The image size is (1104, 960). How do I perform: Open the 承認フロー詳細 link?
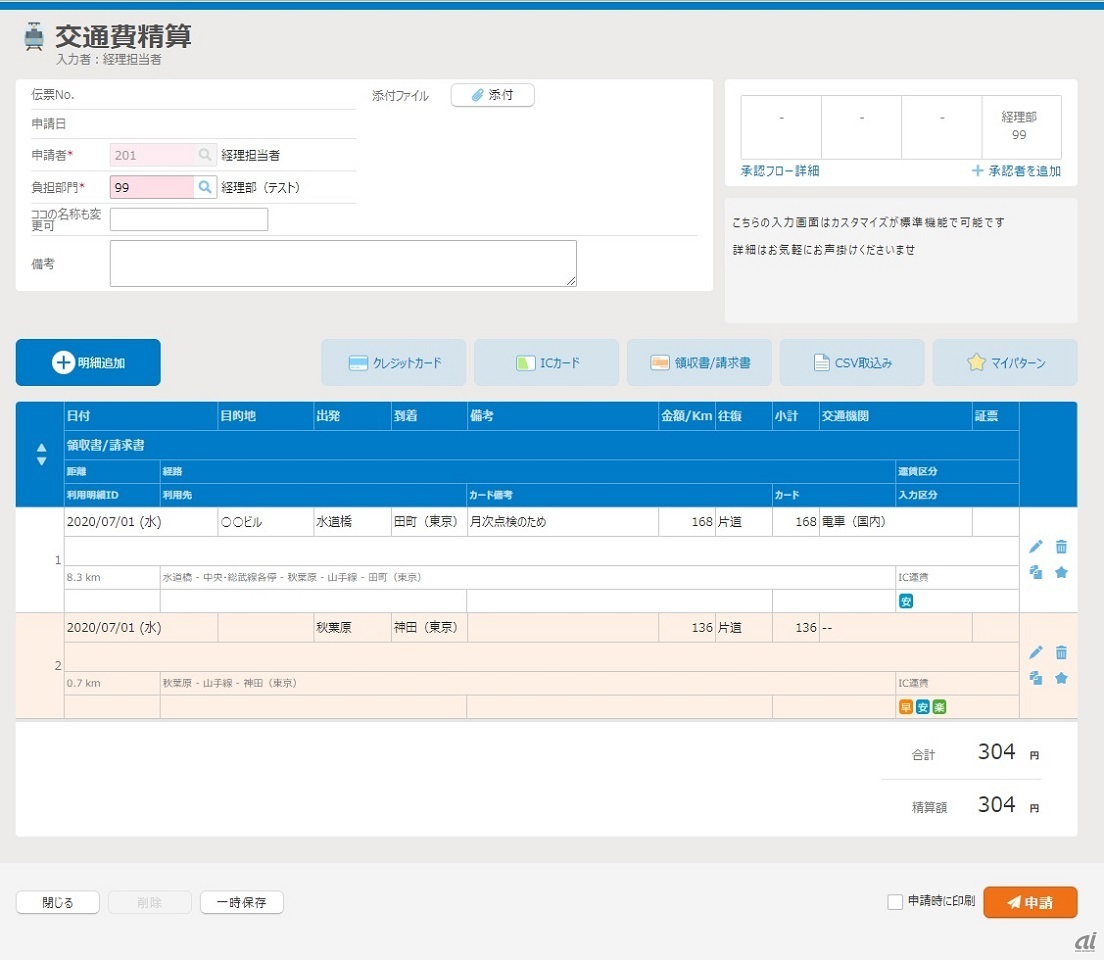pyautogui.click(x=780, y=171)
